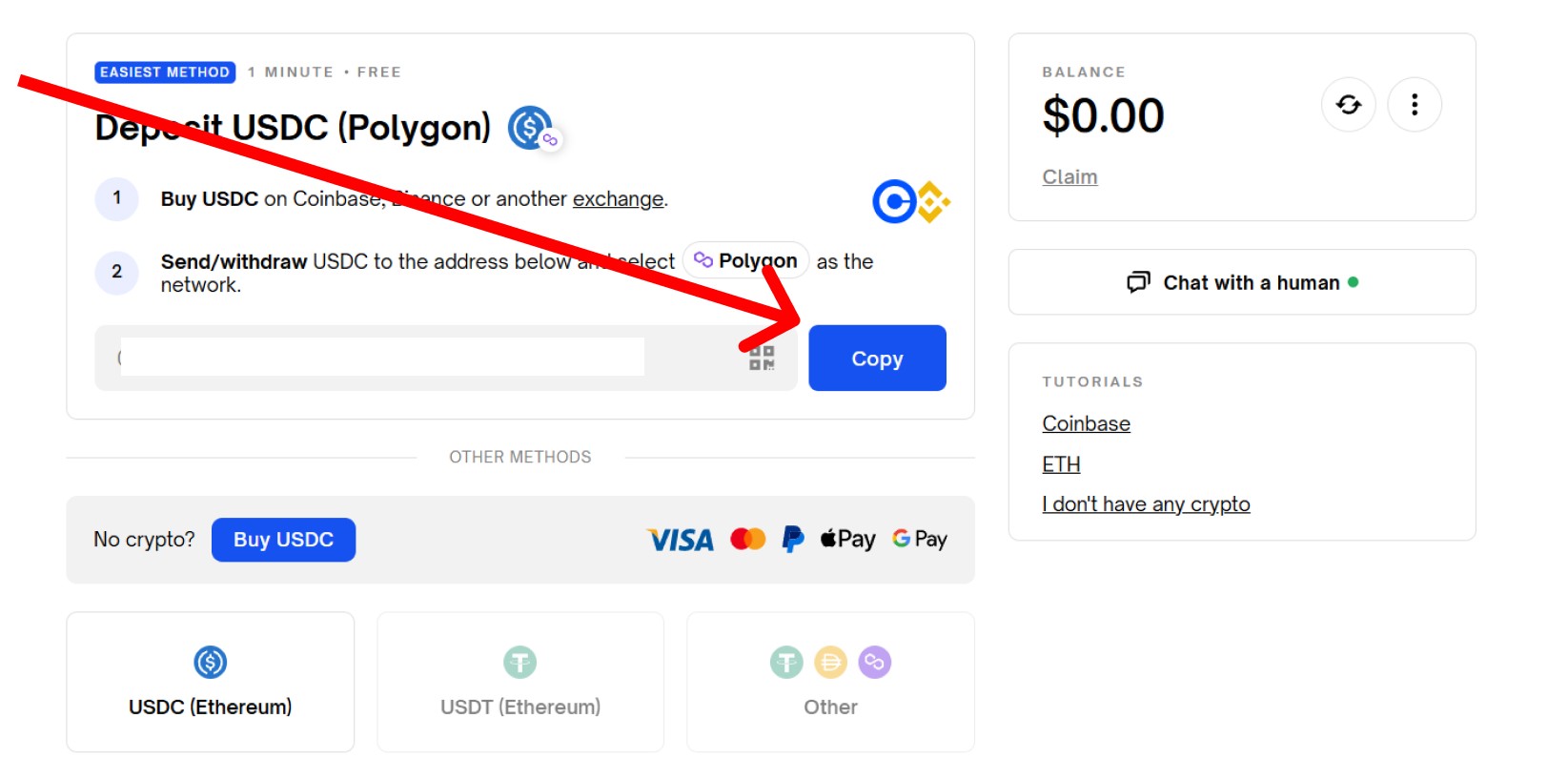The height and width of the screenshot is (759, 1568).
Task: Click the Buy USDC button
Action: click(283, 540)
